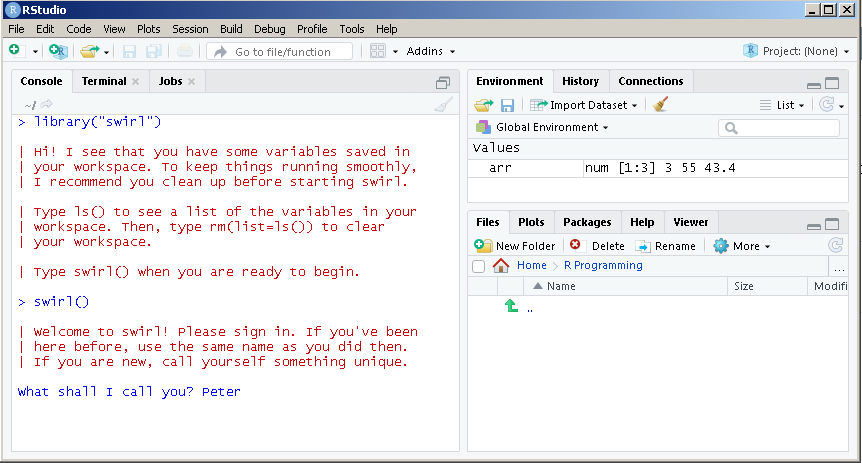The width and height of the screenshot is (862, 463).
Task: Open the Help menu
Action: [x=386, y=29]
